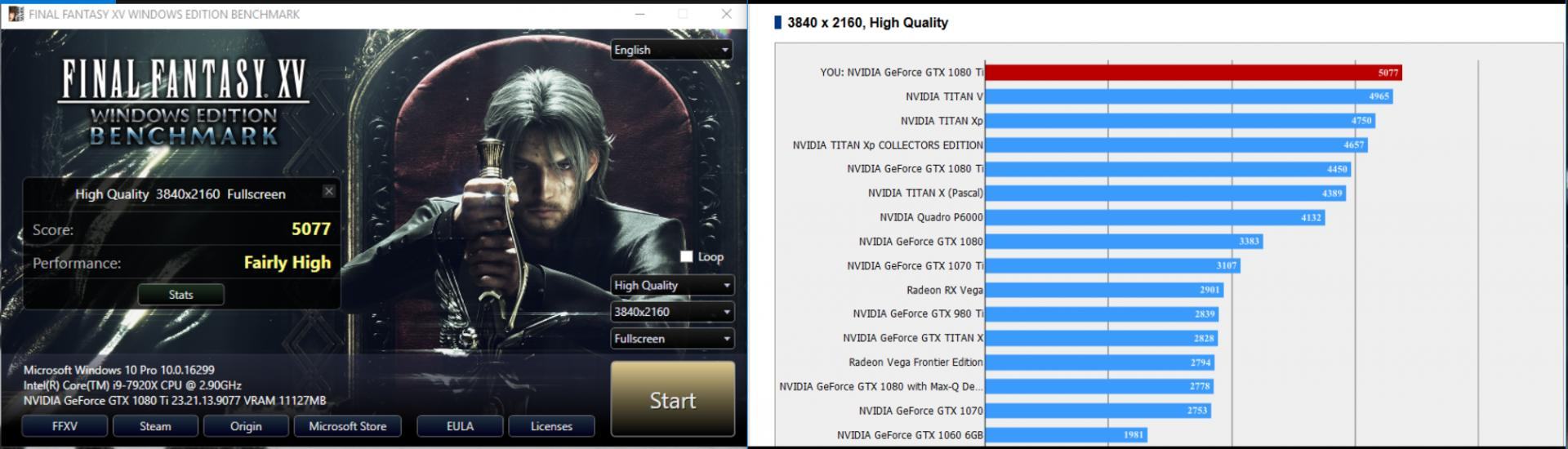This screenshot has width=1568, height=449.
Task: Open the Stats button
Action: pyautogui.click(x=180, y=295)
